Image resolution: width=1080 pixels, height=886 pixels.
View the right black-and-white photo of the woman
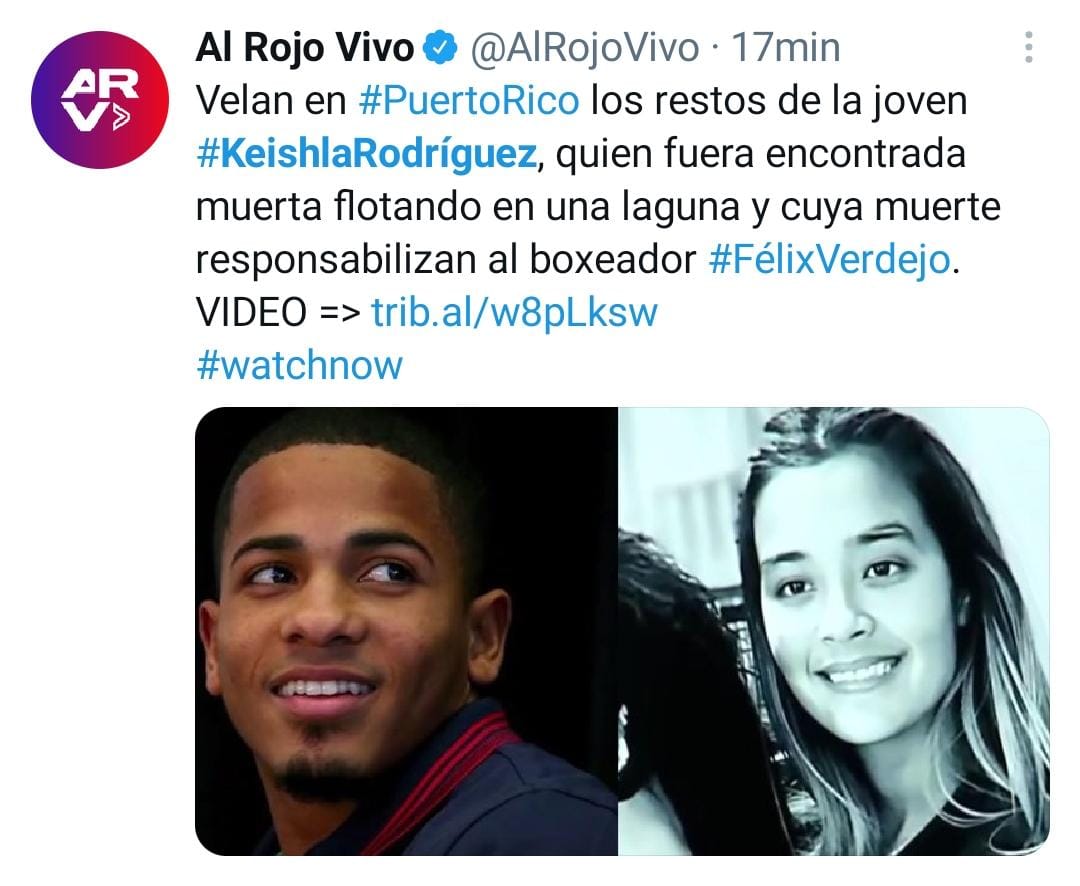click(834, 631)
